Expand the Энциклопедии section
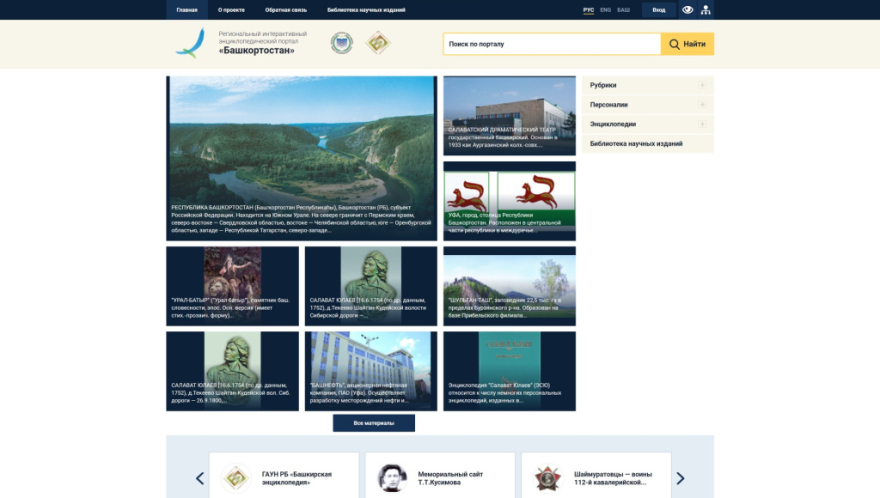 (702, 124)
